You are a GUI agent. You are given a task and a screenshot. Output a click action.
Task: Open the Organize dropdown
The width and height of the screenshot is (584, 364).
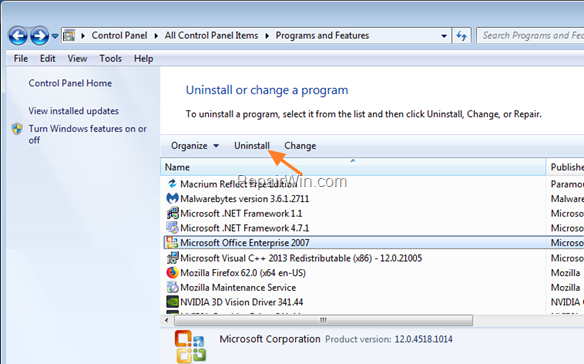[x=194, y=146]
